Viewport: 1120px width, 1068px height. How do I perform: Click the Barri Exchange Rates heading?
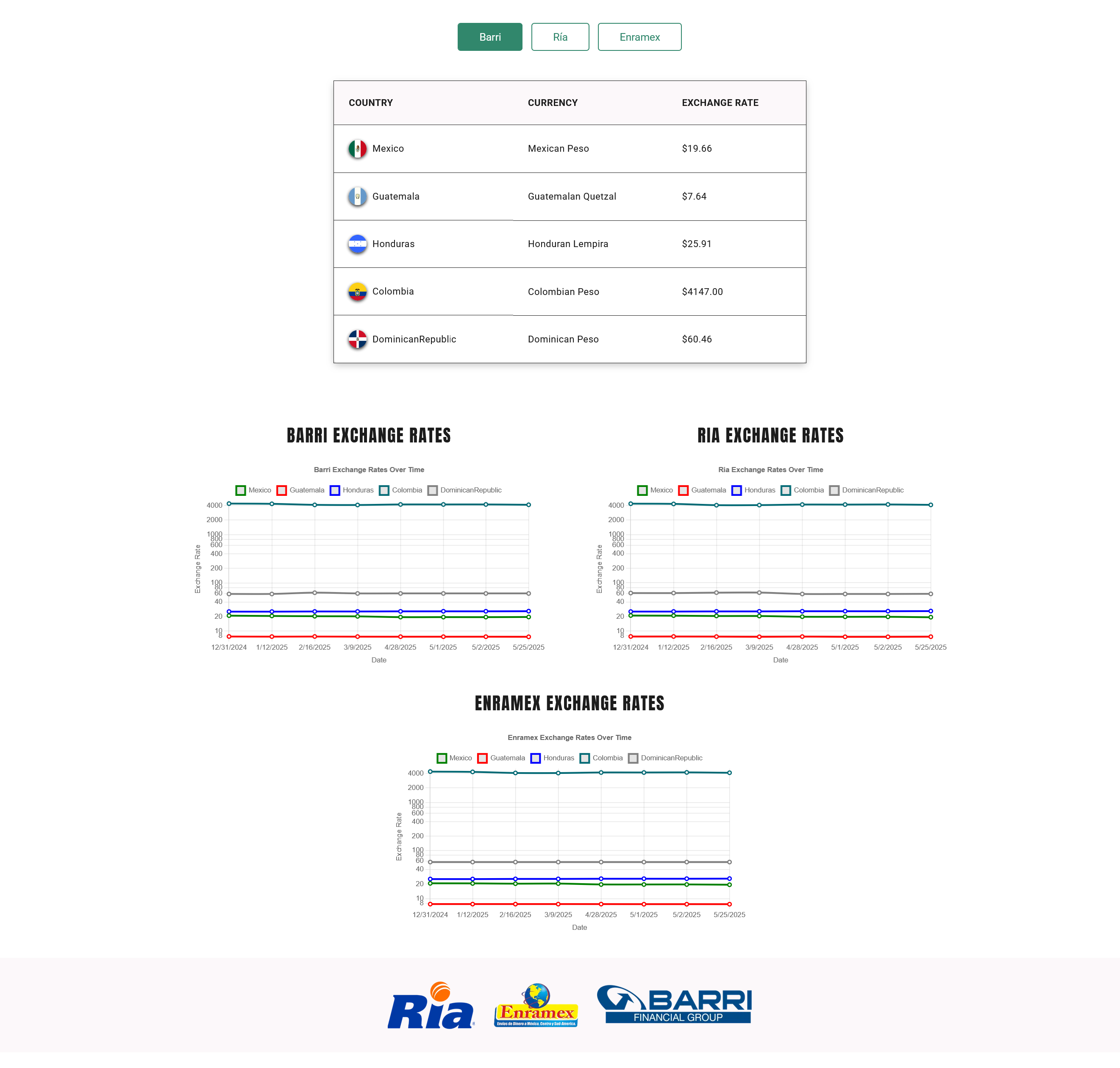(369, 436)
